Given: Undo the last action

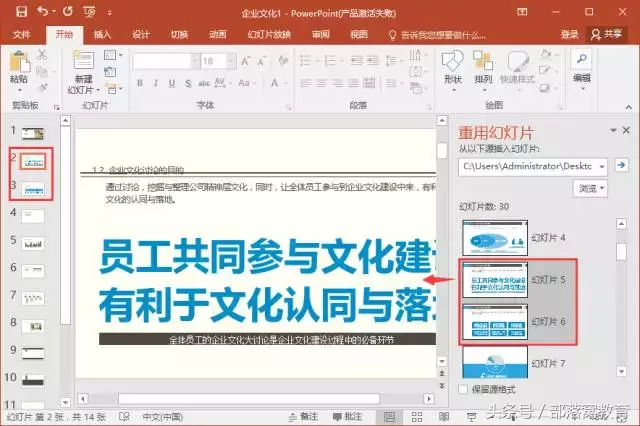Looking at the screenshot, I should [x=43, y=11].
